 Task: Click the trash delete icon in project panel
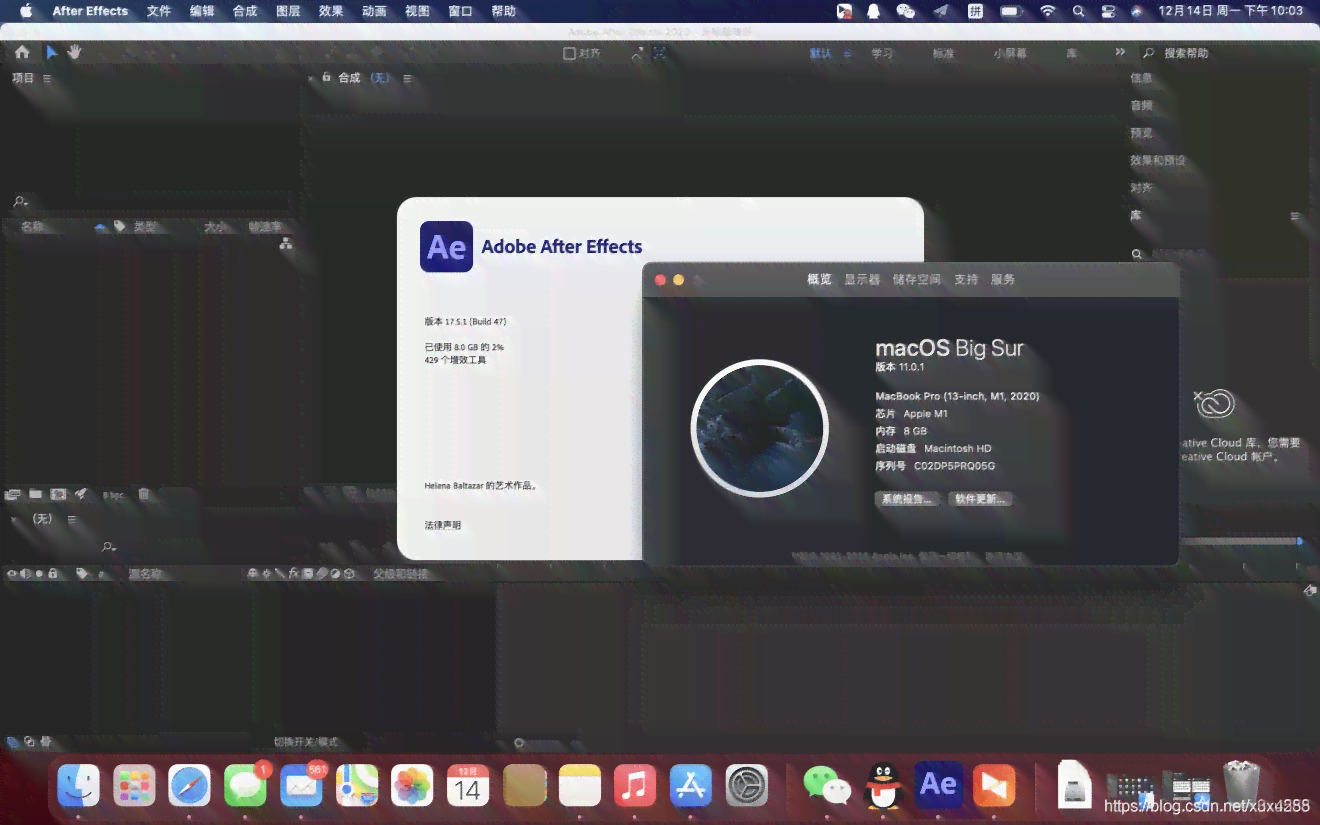[144, 494]
